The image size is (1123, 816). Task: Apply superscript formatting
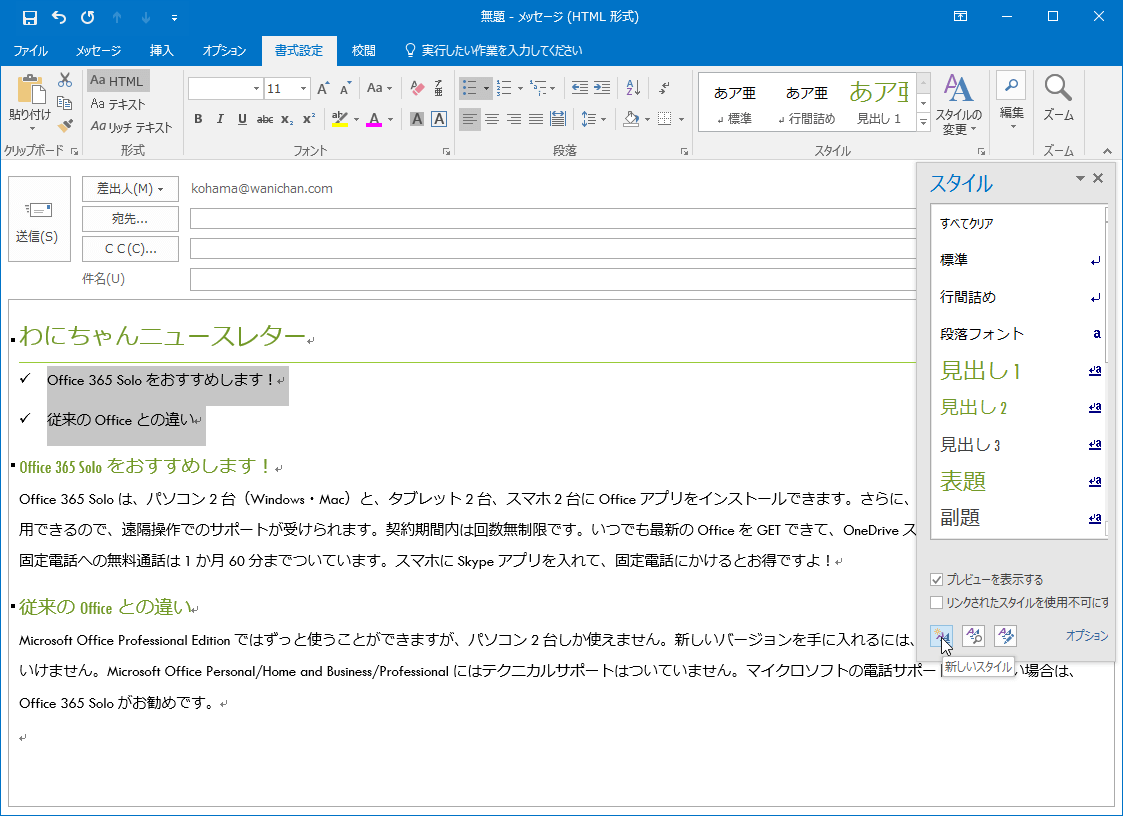309,119
